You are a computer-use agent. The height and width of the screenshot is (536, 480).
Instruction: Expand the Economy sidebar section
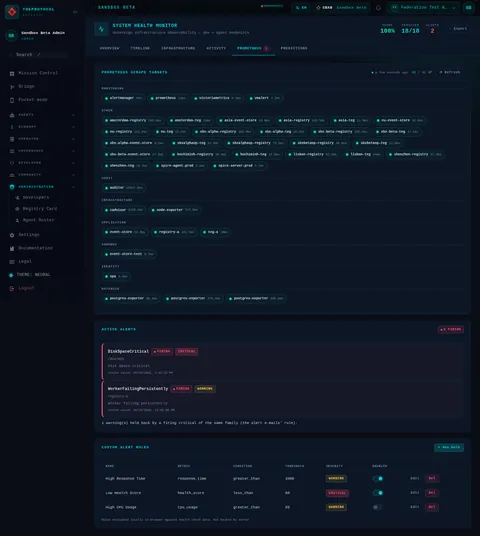(74, 127)
